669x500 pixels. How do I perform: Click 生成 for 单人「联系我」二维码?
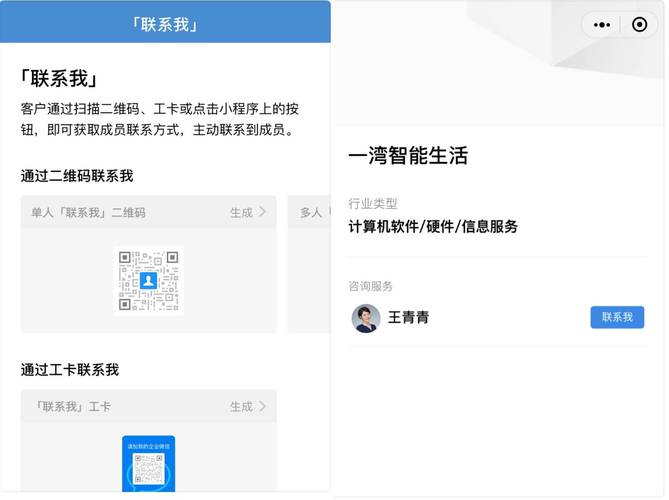241,212
